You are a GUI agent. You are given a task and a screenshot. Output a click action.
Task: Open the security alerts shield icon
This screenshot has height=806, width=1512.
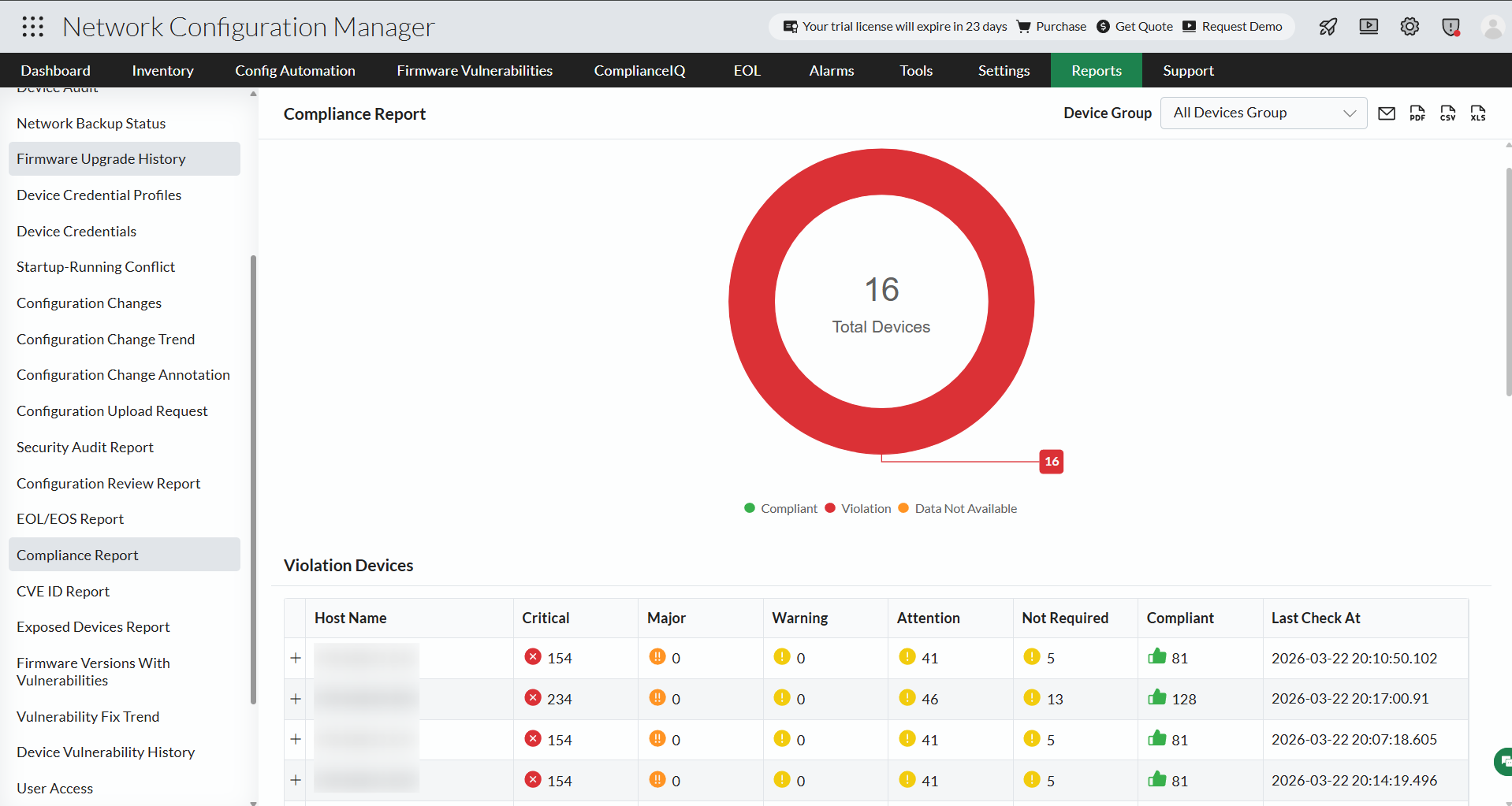1451,26
